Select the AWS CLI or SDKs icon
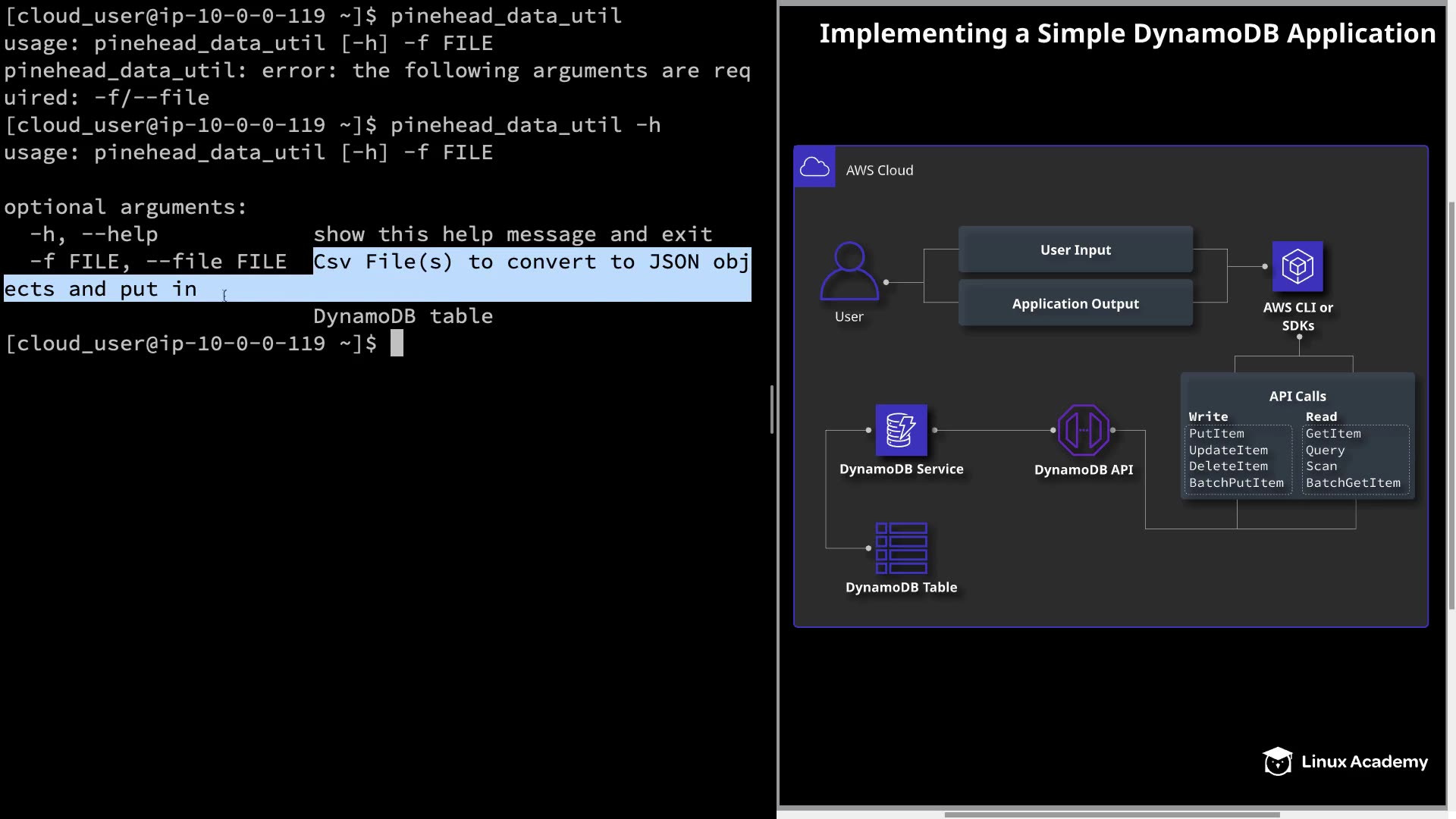 [1298, 266]
